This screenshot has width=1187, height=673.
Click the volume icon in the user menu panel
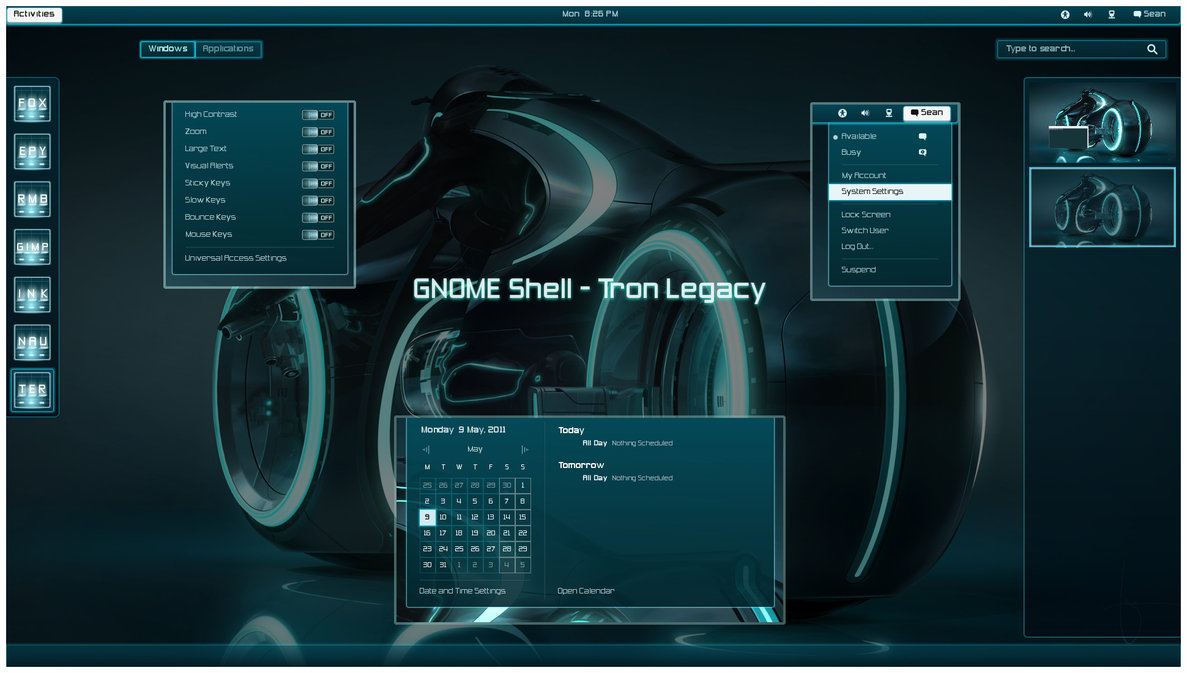[865, 113]
